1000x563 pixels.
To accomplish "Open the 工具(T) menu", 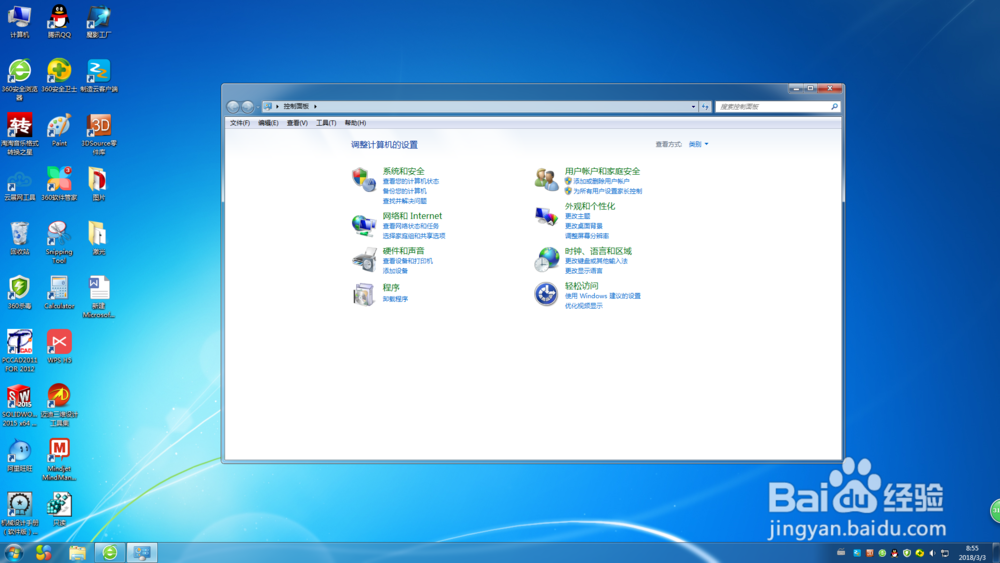I will [x=326, y=123].
